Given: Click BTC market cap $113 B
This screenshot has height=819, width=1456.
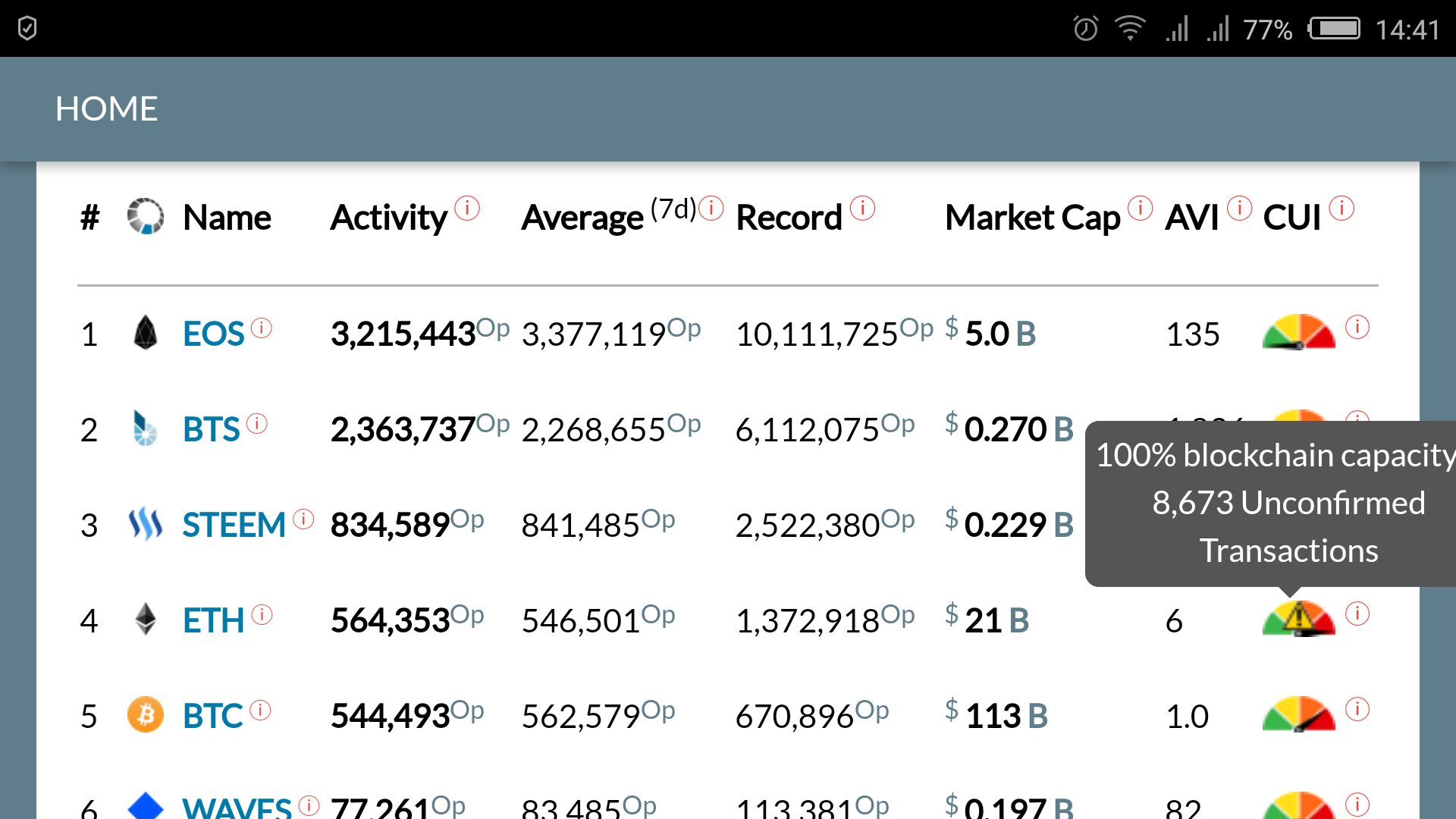Looking at the screenshot, I should tap(996, 716).
